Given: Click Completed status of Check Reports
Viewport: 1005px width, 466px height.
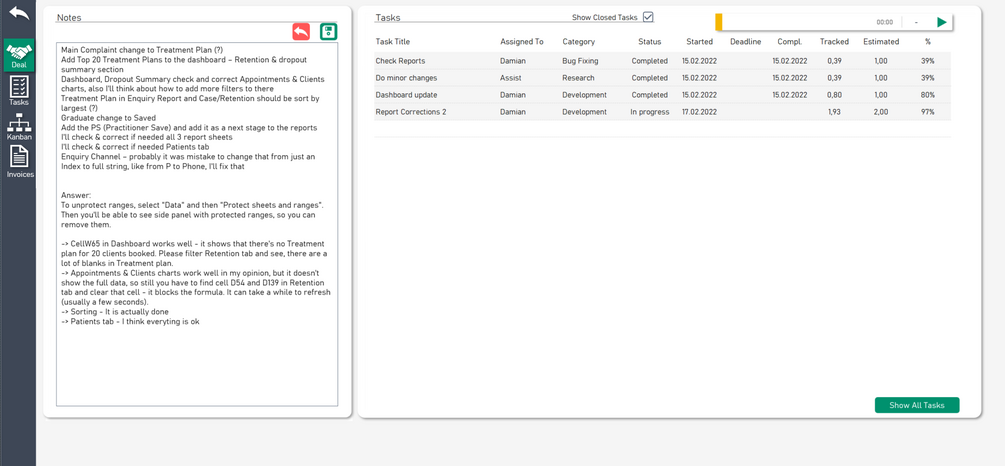Looking at the screenshot, I should 649,61.
